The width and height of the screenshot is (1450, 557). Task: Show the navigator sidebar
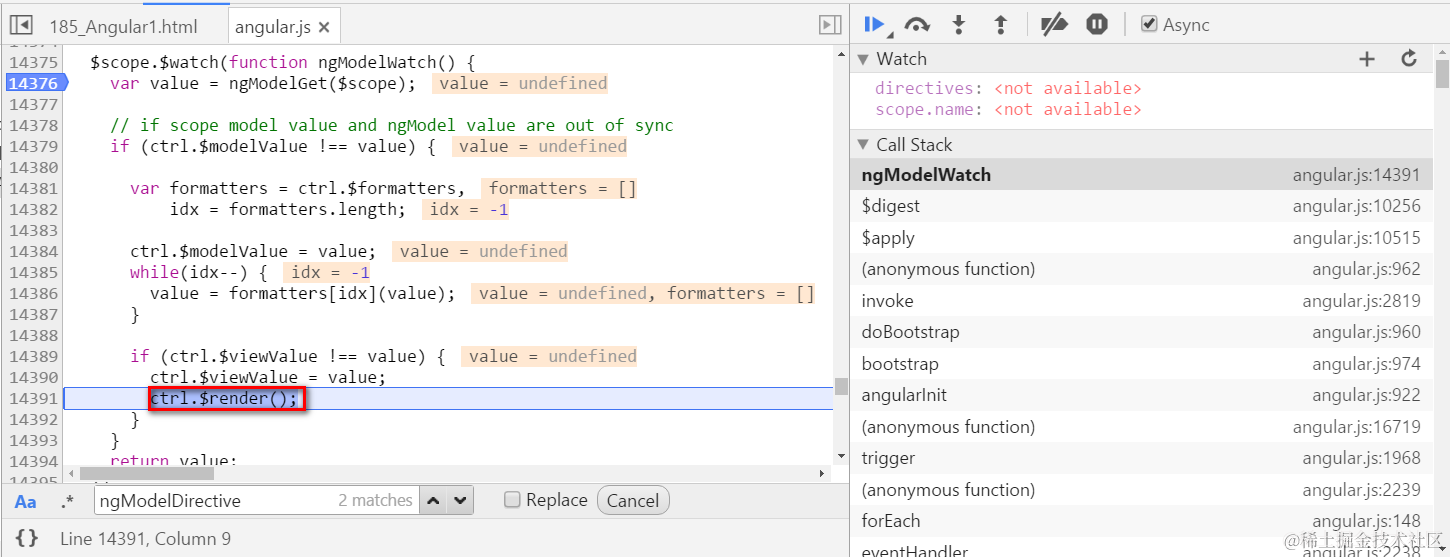[x=21, y=26]
